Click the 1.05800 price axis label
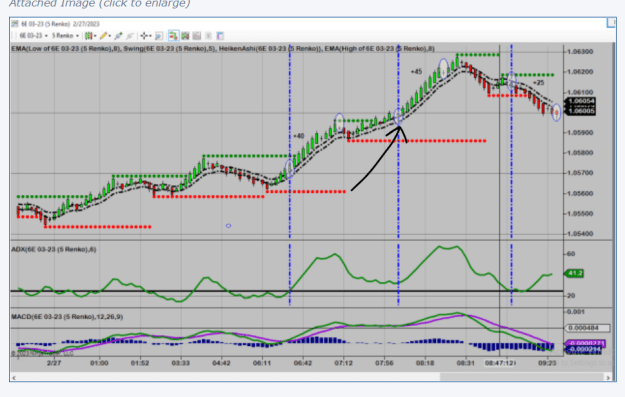Screen dimensions: 625x397 pos(580,153)
